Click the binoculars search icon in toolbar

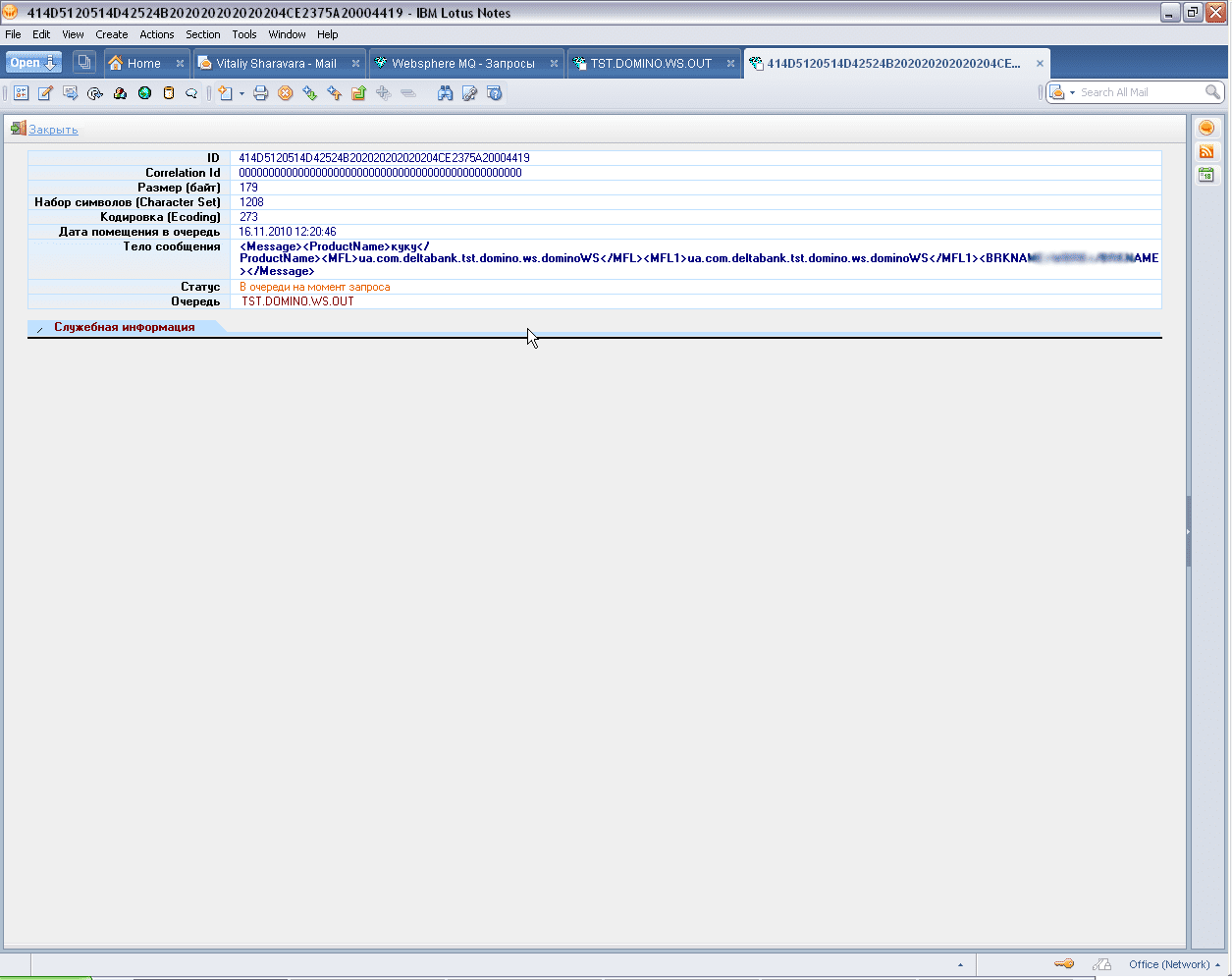click(446, 93)
